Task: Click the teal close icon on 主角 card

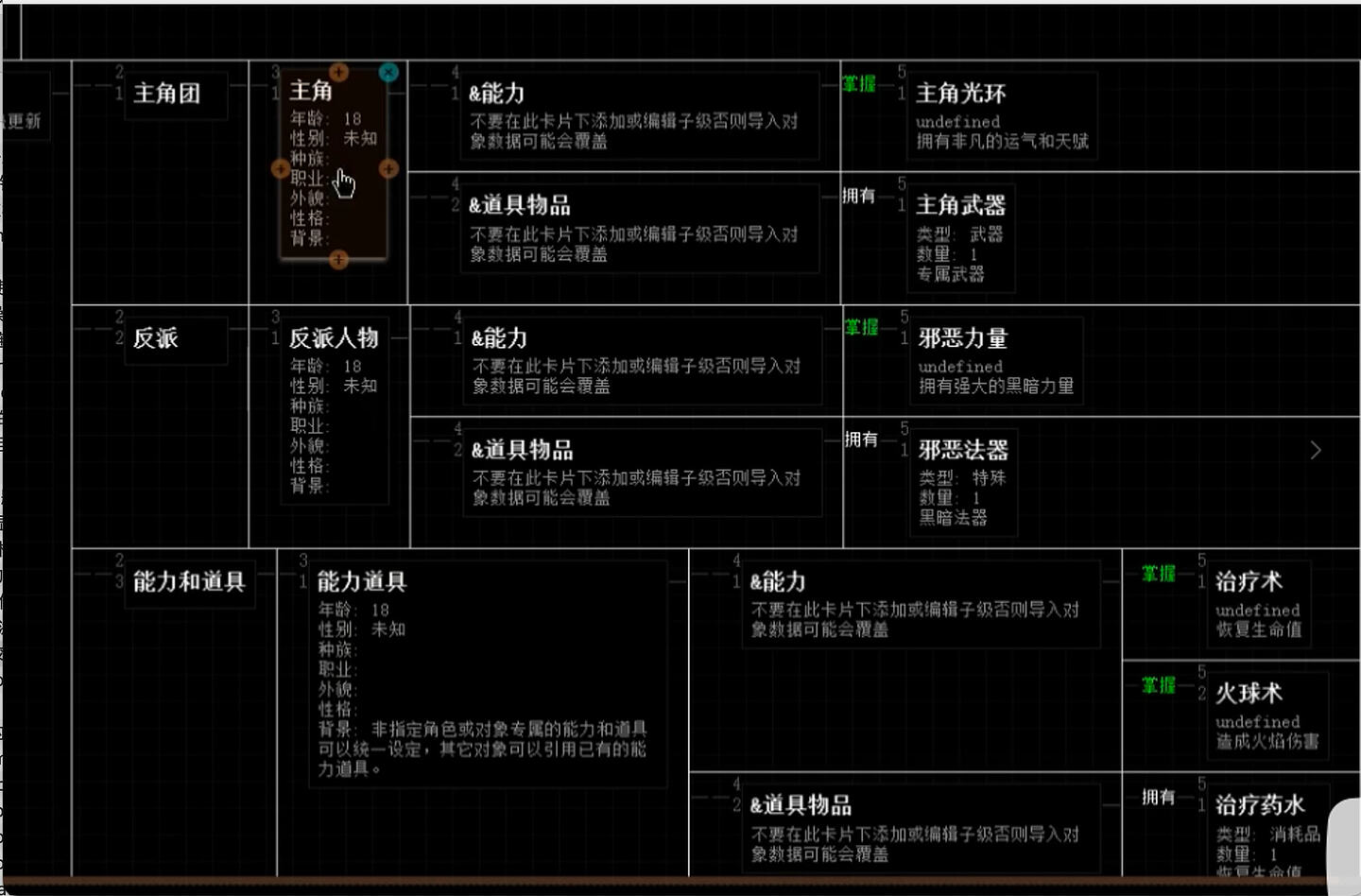Action: click(x=388, y=73)
